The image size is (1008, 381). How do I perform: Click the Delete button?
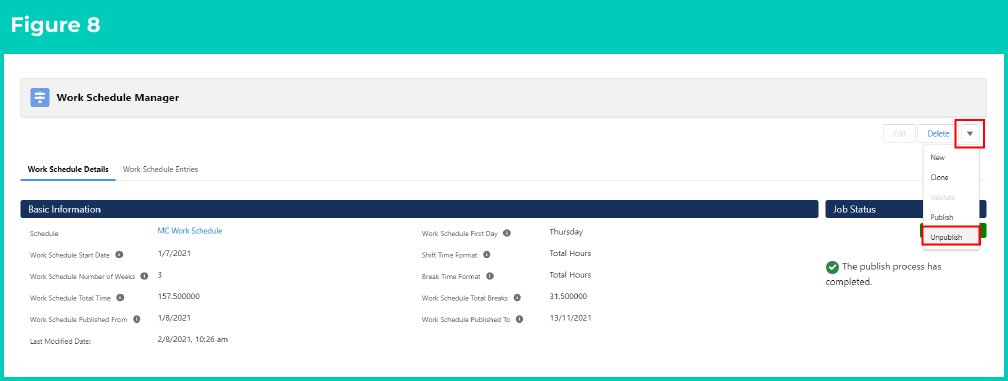pyautogui.click(x=938, y=134)
